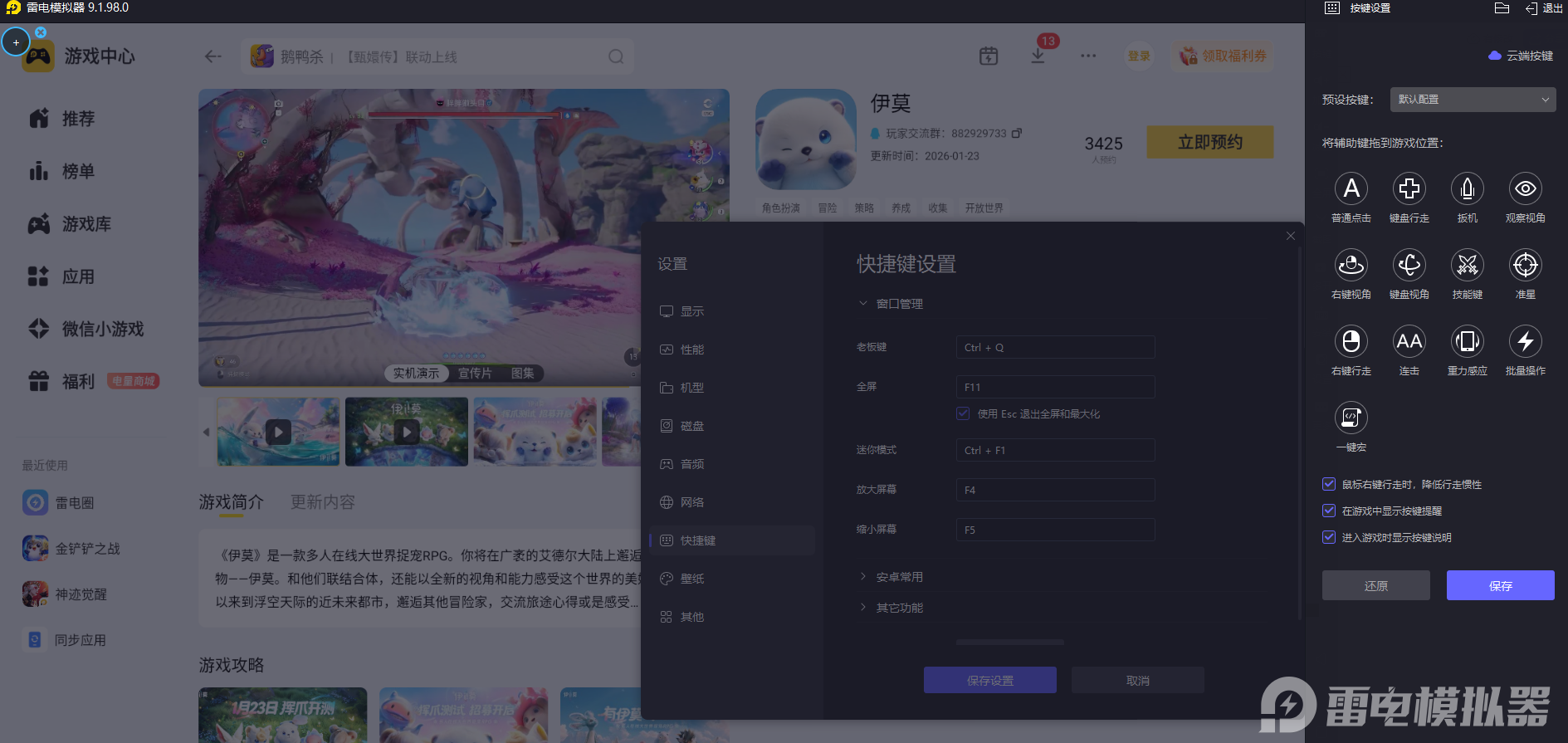Show the 图集 media tab
The width and height of the screenshot is (1568, 743).
click(x=523, y=374)
